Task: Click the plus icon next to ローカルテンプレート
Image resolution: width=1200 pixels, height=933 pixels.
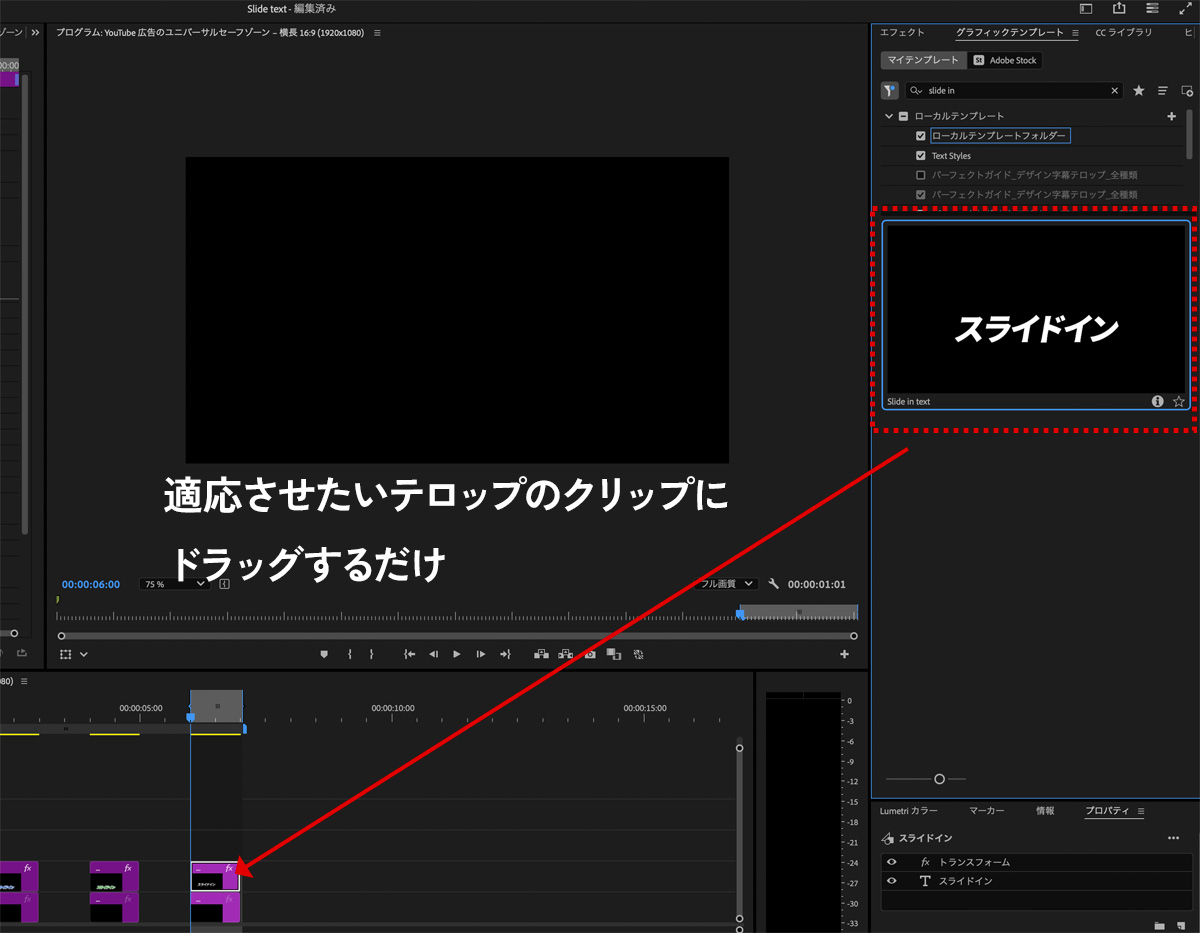Action: [x=1172, y=116]
